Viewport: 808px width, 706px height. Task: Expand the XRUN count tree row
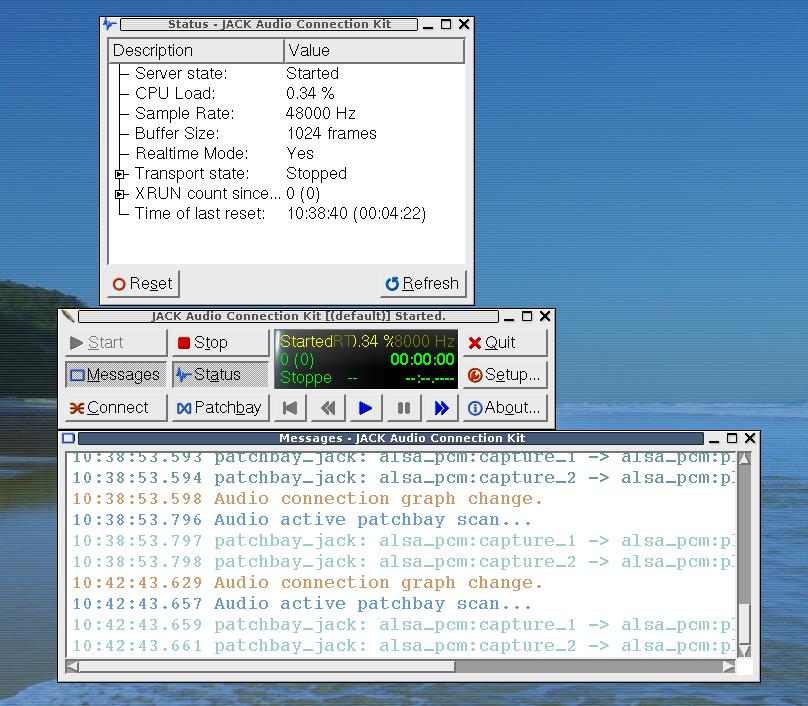coord(120,194)
